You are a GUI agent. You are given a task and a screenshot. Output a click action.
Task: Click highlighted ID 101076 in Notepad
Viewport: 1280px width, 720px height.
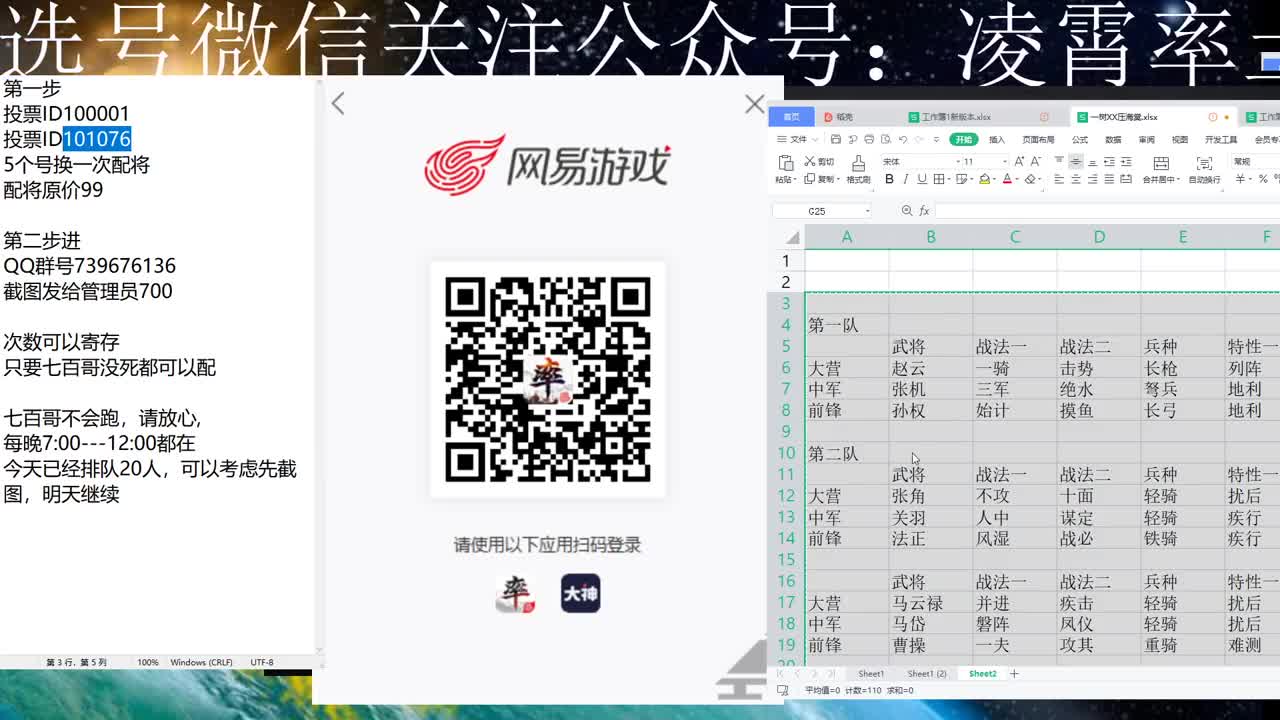97,139
